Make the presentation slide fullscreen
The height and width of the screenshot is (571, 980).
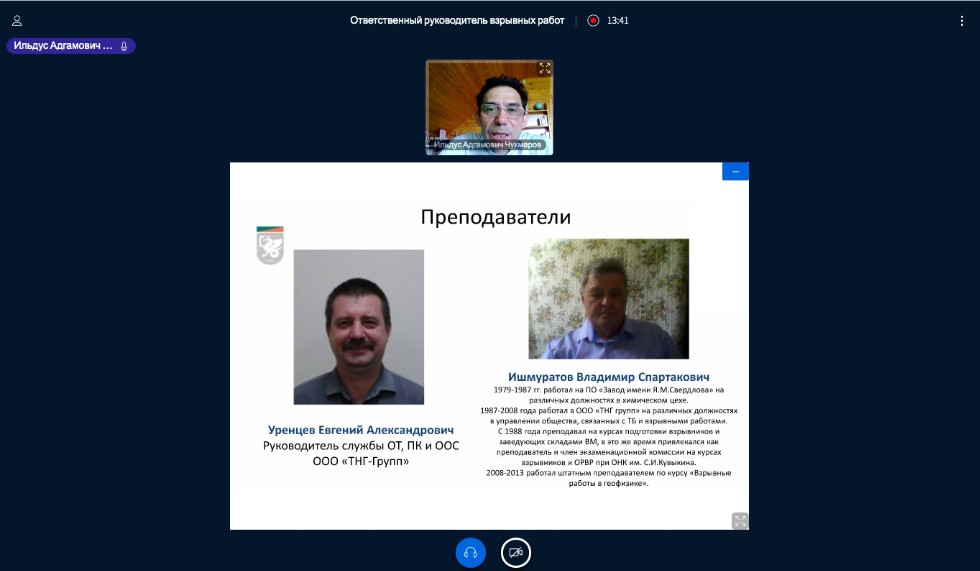pyautogui.click(x=739, y=520)
